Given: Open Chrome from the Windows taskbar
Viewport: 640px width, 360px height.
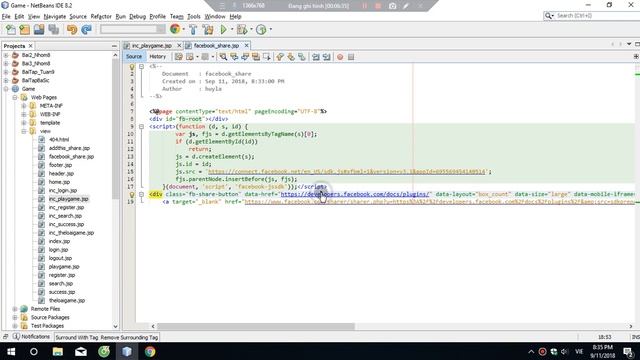Looking at the screenshot, I should pyautogui.click(x=150, y=351).
